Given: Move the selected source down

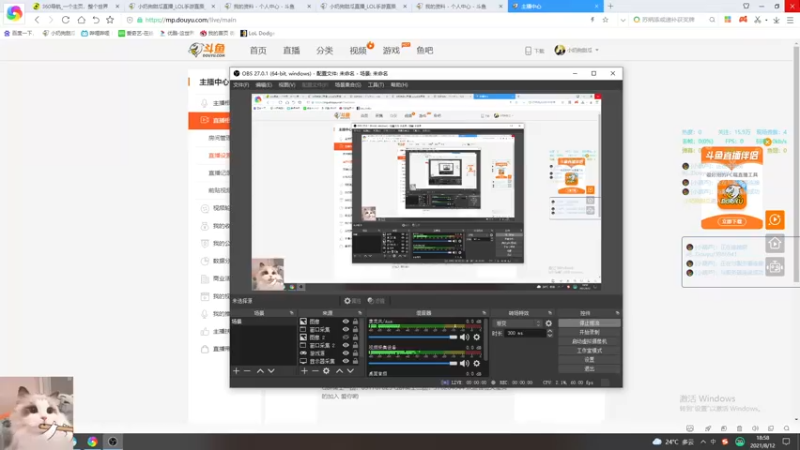Looking at the screenshot, I should click(351, 371).
